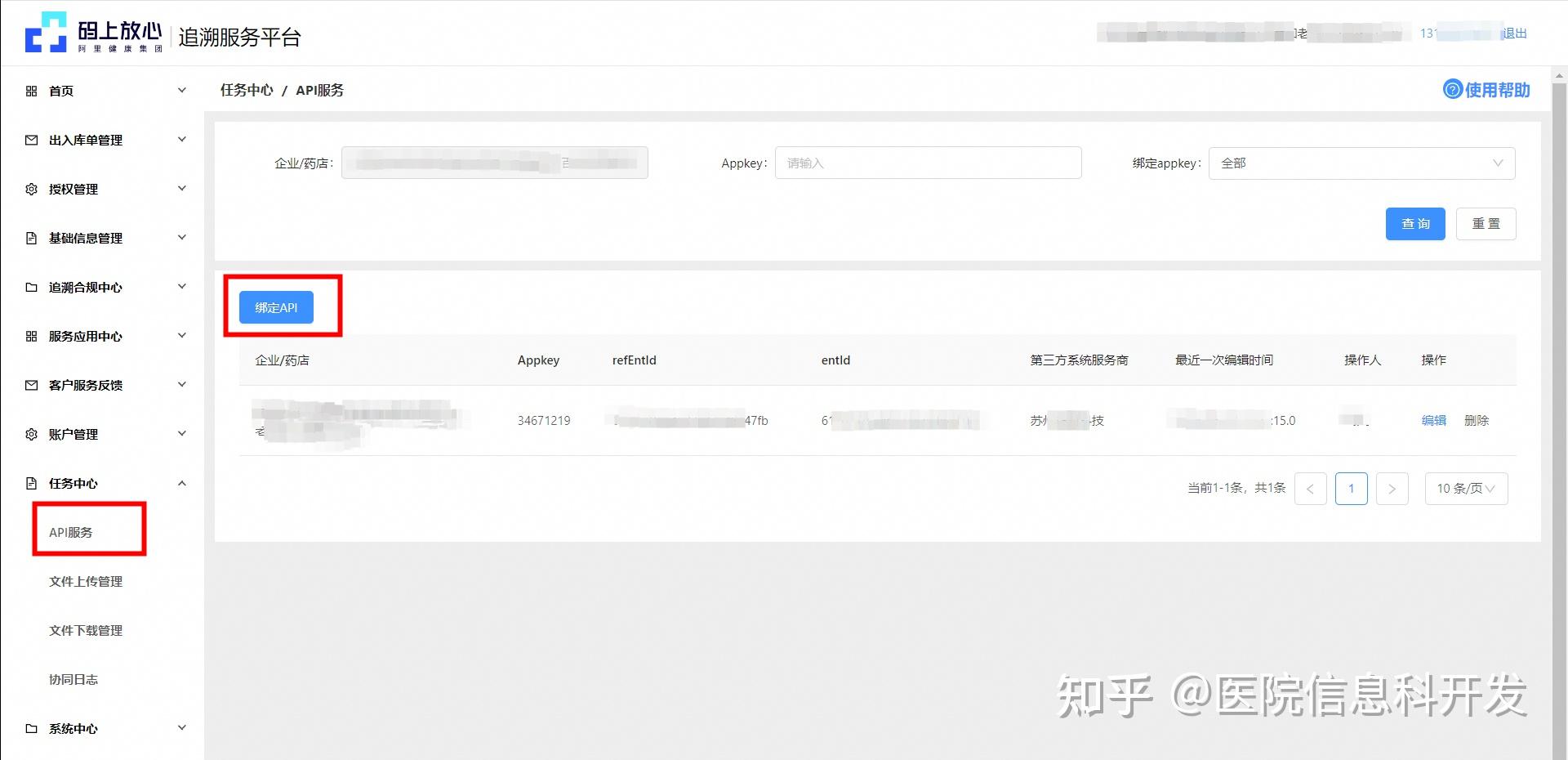Screen dimensions: 1568x760
Task: Open 文件上传管理 in the sidebar
Action: click(86, 581)
